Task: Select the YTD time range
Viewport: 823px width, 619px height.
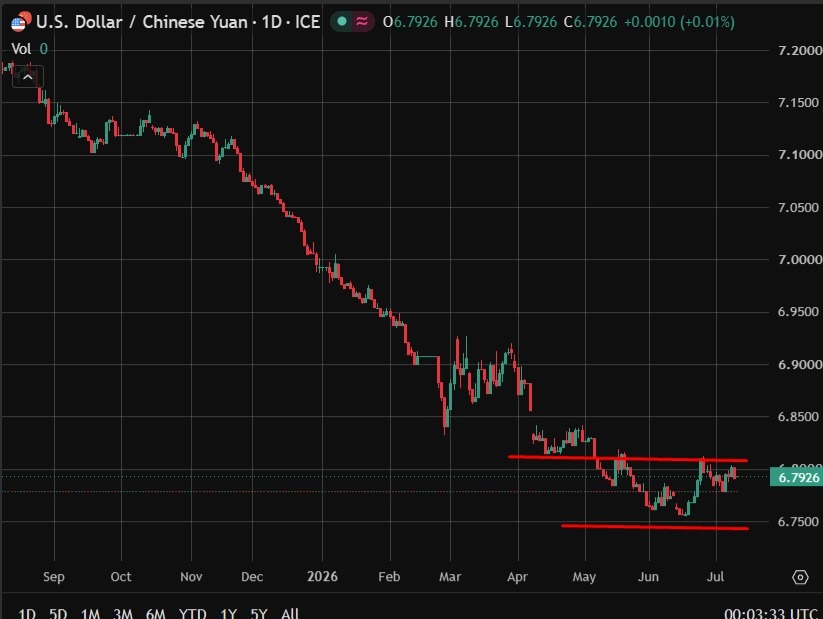Action: pos(192,613)
